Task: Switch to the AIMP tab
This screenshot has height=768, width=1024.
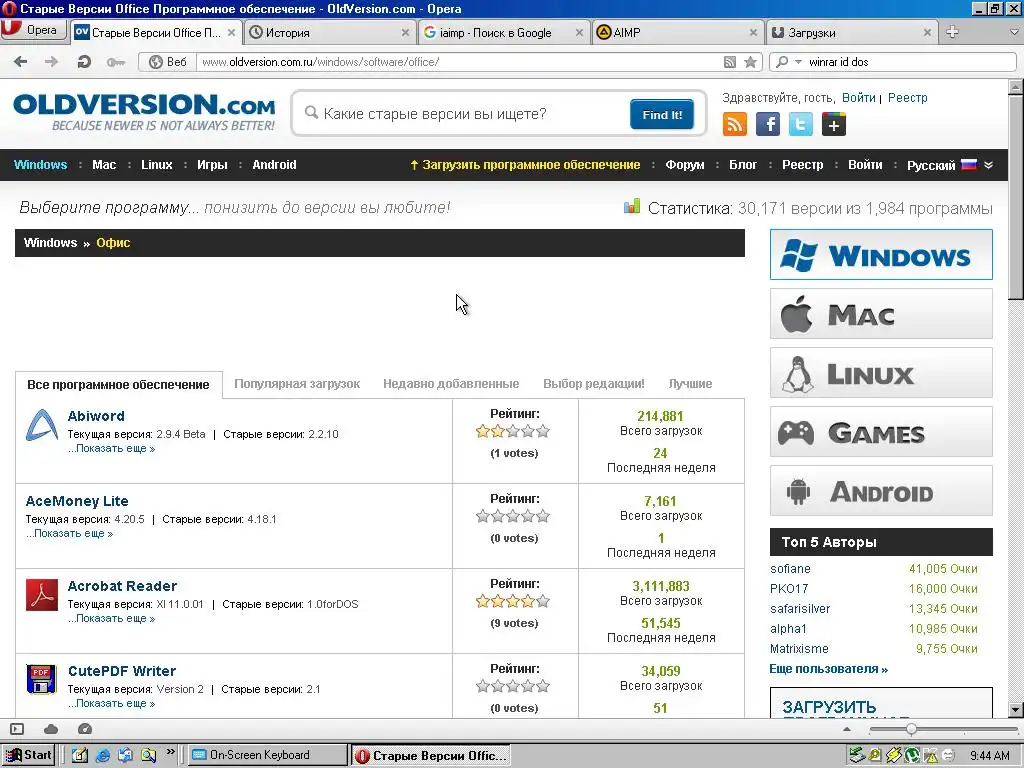Action: coord(671,33)
